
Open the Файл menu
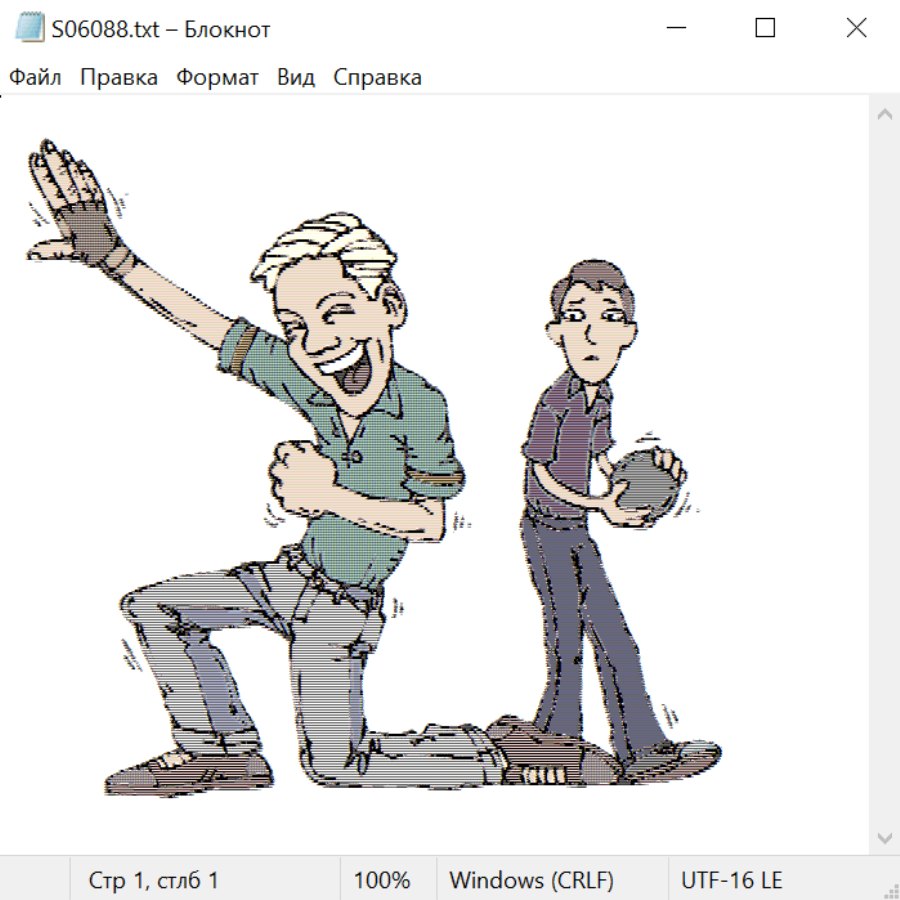click(x=35, y=78)
